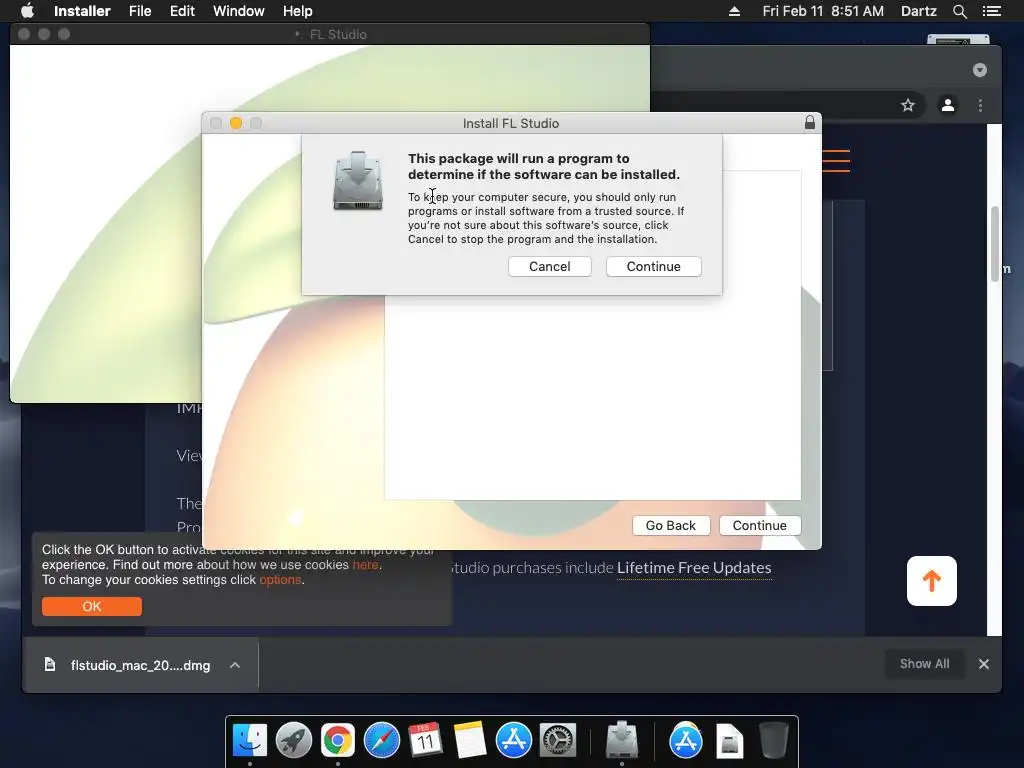Open Google Chrome in the Dock
The width and height of the screenshot is (1024, 768).
(x=338, y=741)
